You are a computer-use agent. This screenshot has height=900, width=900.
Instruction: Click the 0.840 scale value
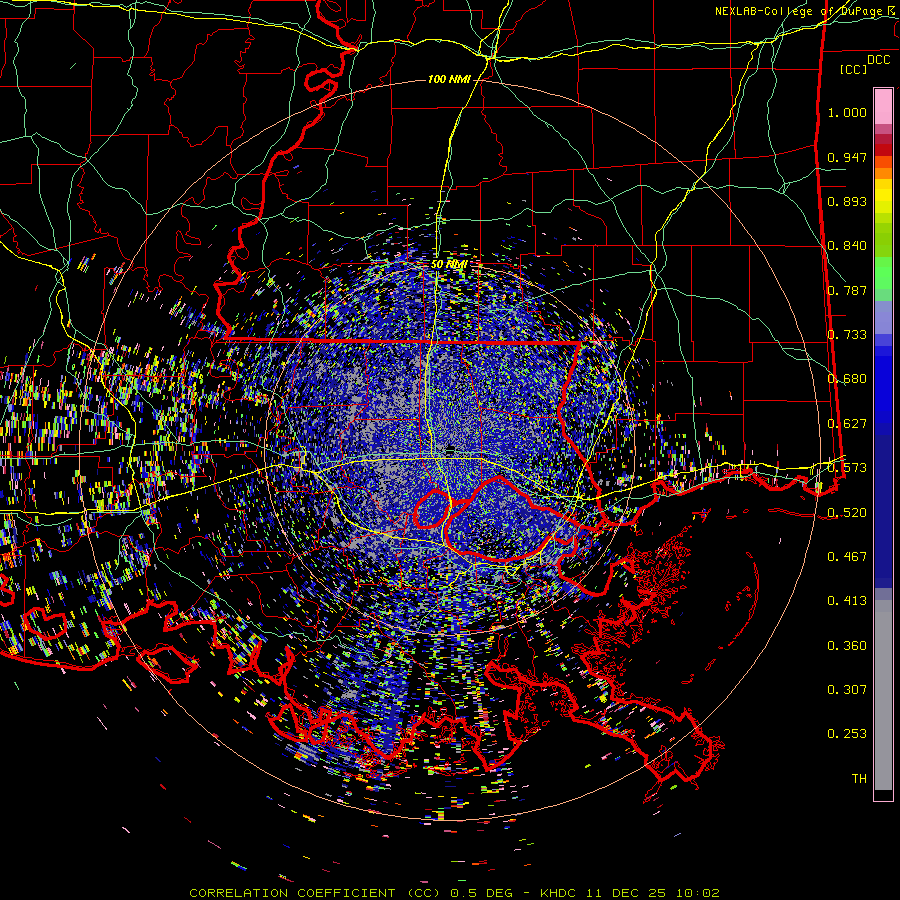[x=847, y=245]
